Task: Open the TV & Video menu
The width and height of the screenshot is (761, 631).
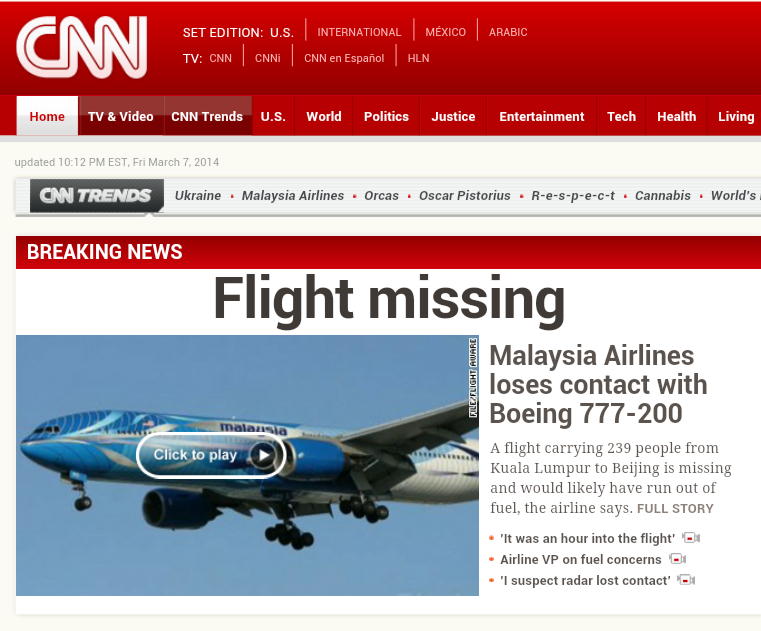Action: pos(120,116)
